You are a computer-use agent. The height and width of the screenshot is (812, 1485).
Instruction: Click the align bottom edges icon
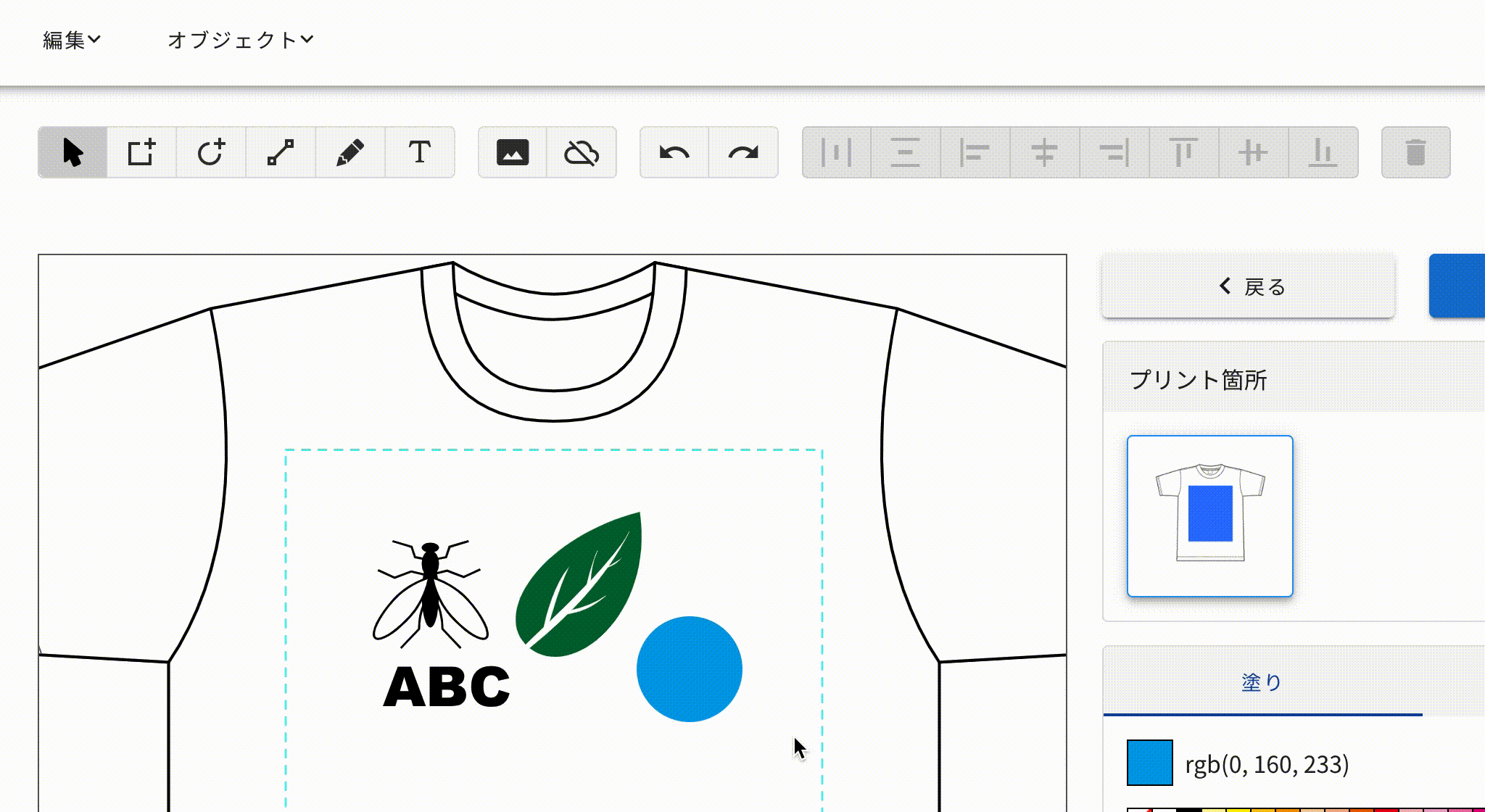1323,152
